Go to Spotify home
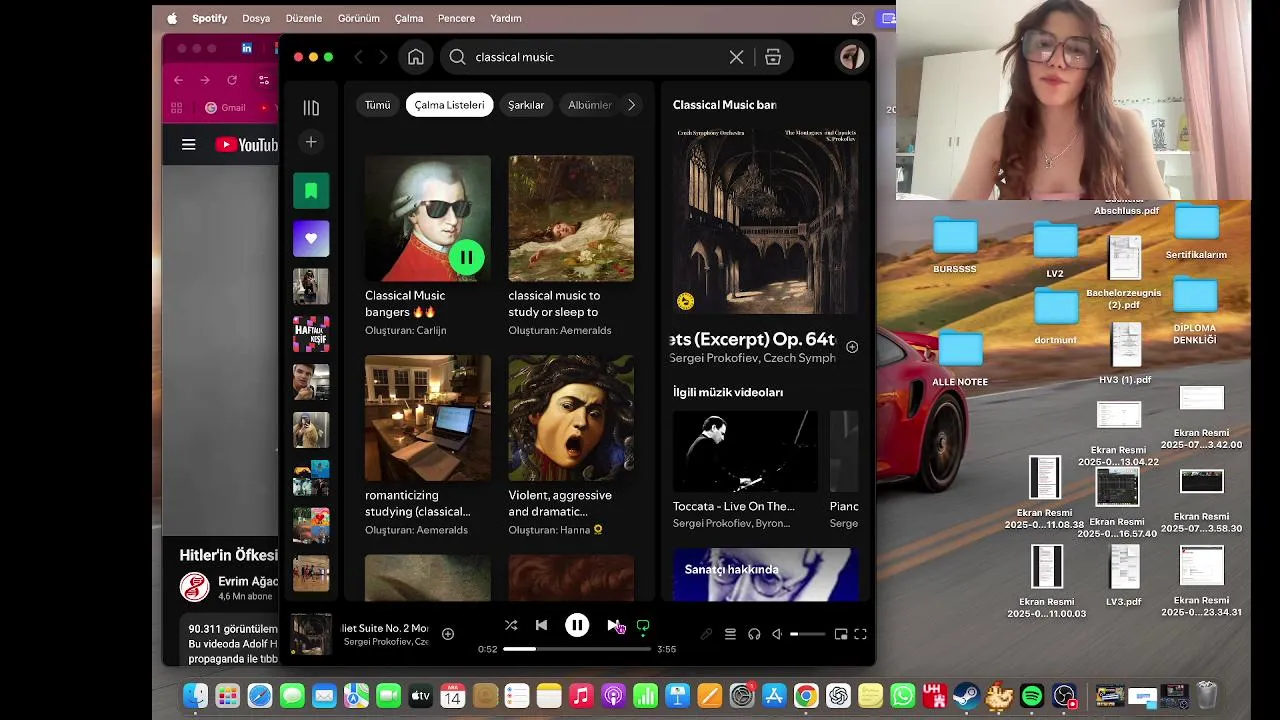 tap(416, 57)
